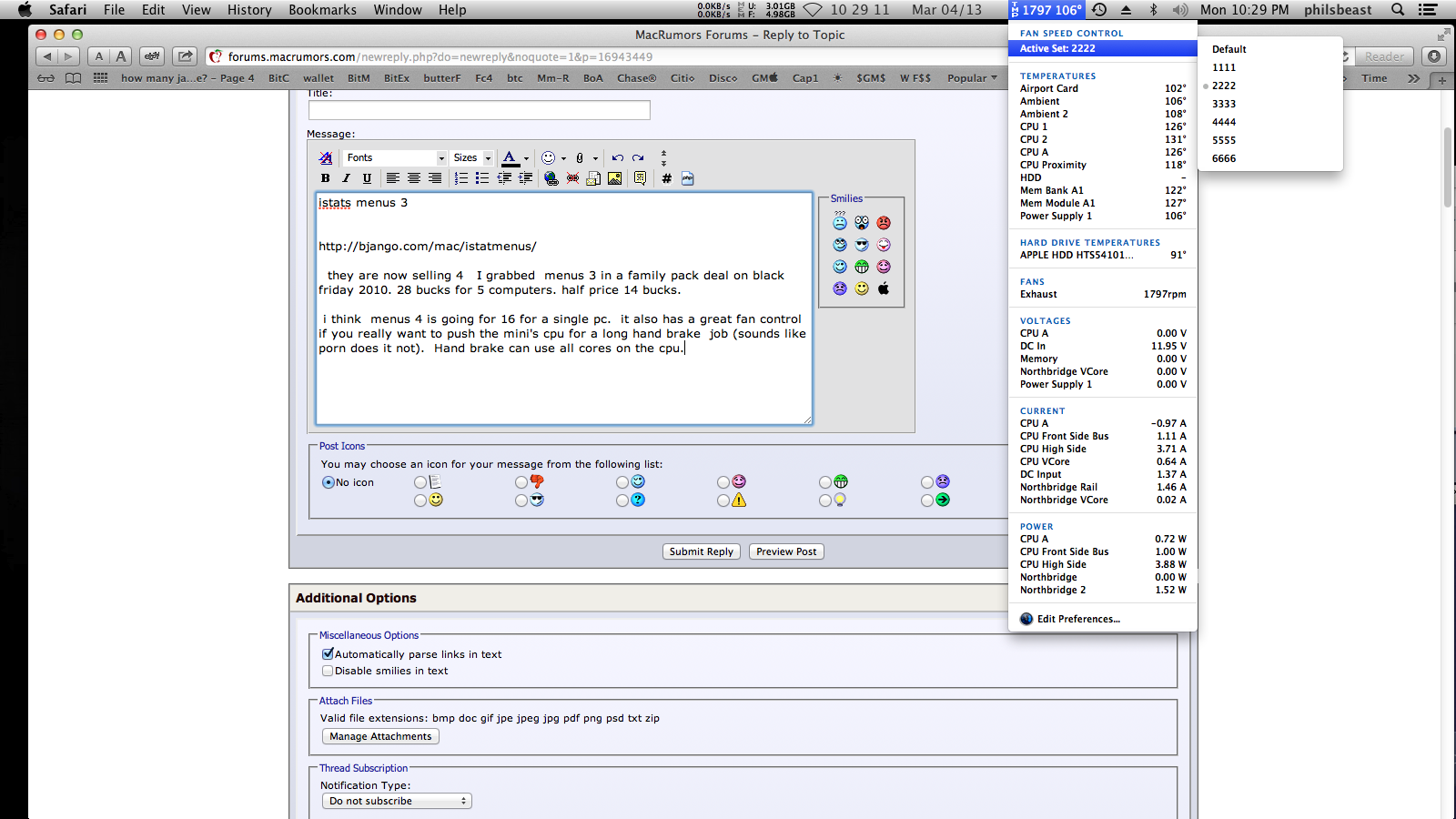This screenshot has width=1456, height=819.
Task: Select the green arrow post icon radio
Action: (x=927, y=500)
